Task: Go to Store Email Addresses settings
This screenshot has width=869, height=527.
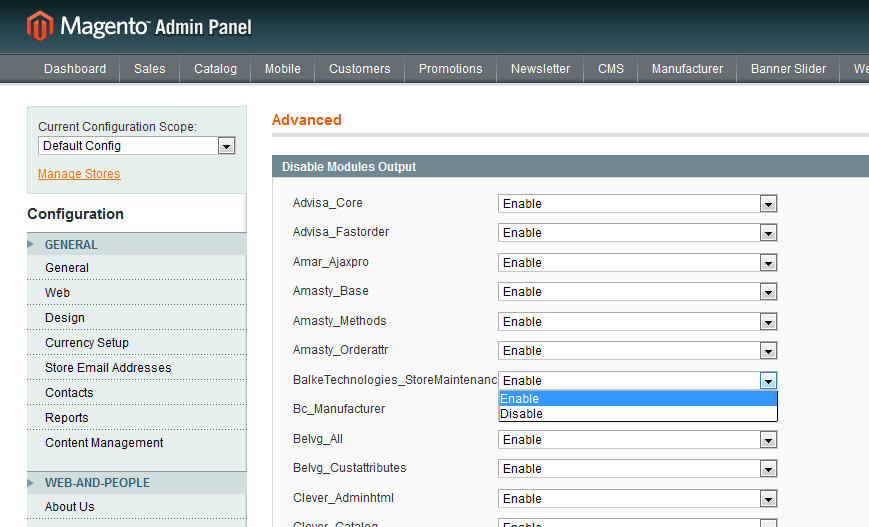Action: pyautogui.click(x=108, y=368)
